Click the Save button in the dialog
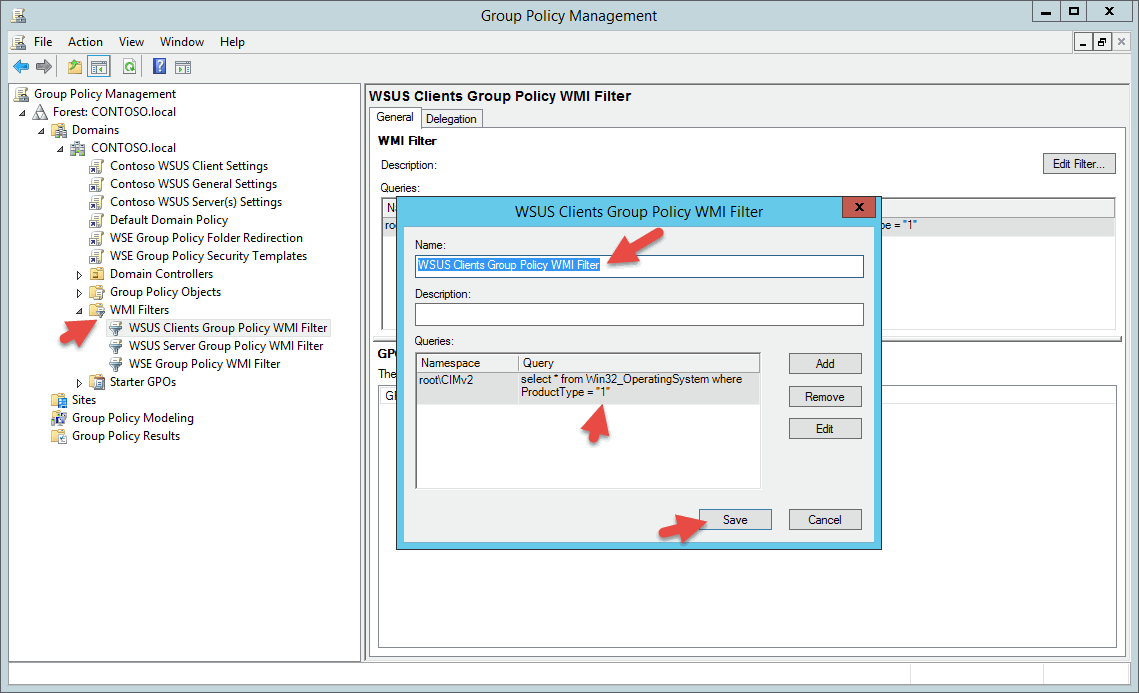1139x693 pixels. point(735,520)
